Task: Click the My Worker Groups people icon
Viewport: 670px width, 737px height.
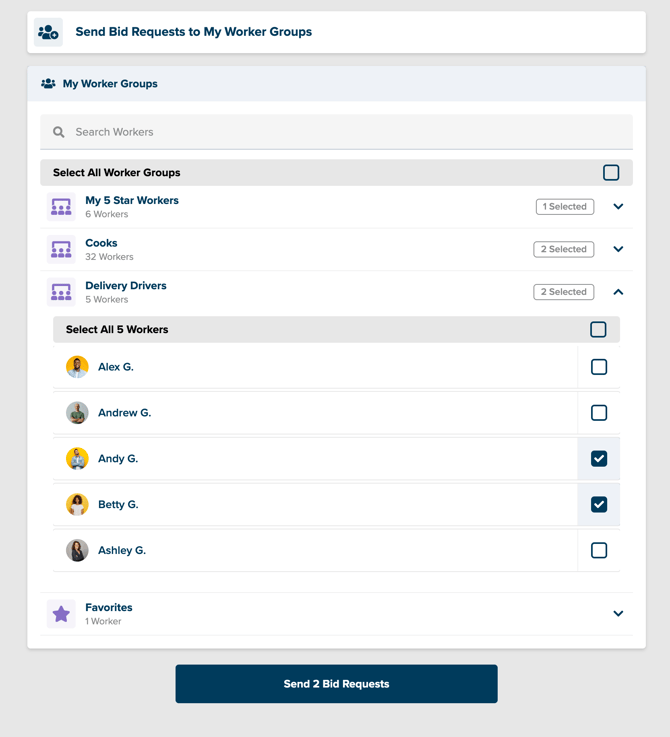Action: 48,84
